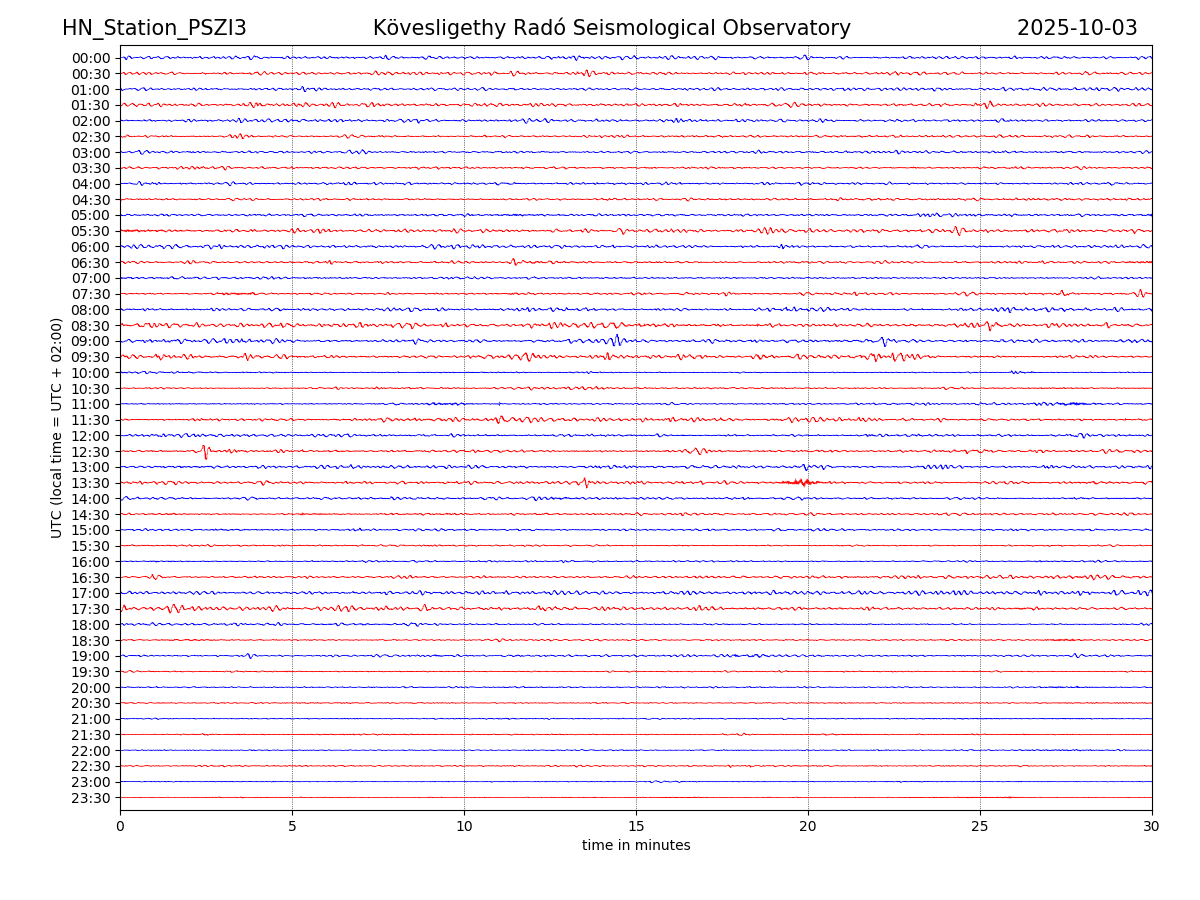Click the 17:30 row time label
Screen dimensions: 1200x900
point(91,609)
